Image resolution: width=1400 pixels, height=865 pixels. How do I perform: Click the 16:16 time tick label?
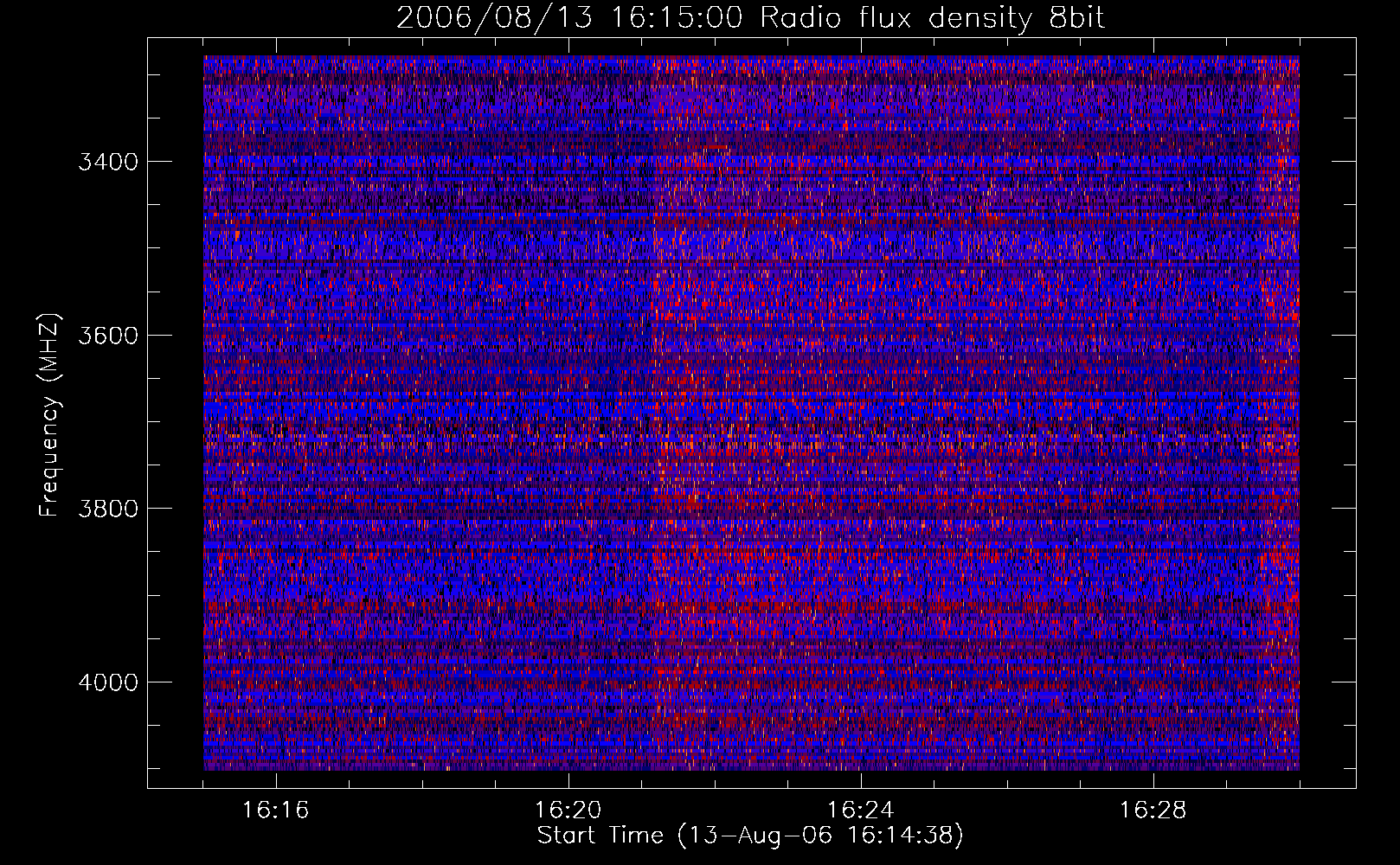276,811
